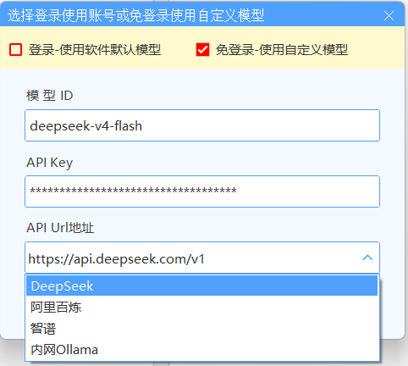Close the login selection dialog

pyautogui.click(x=389, y=16)
